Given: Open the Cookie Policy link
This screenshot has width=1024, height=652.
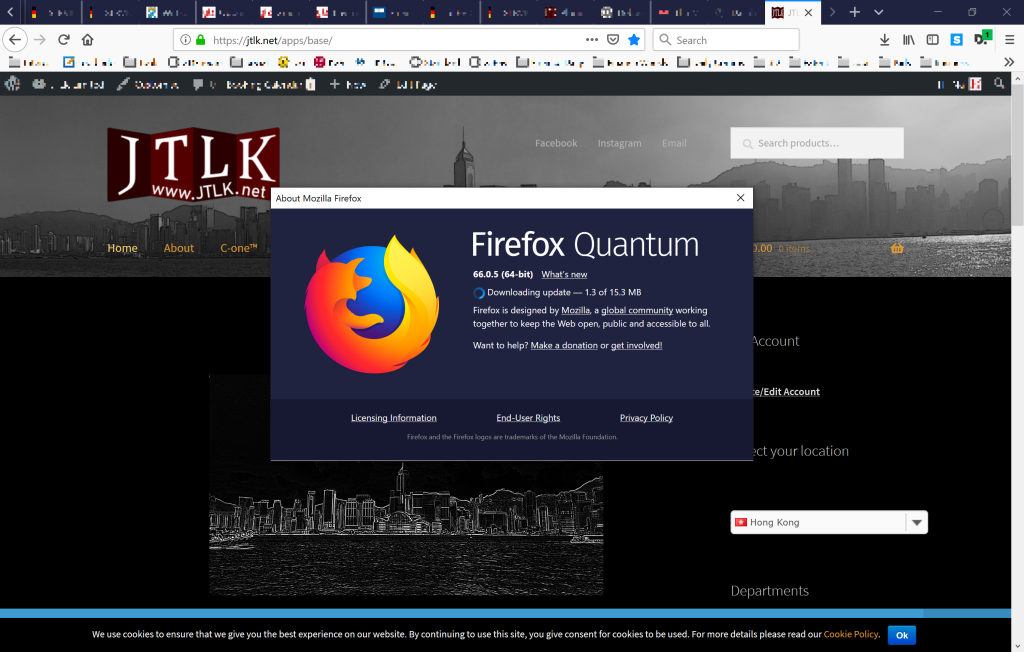Looking at the screenshot, I should tap(851, 634).
